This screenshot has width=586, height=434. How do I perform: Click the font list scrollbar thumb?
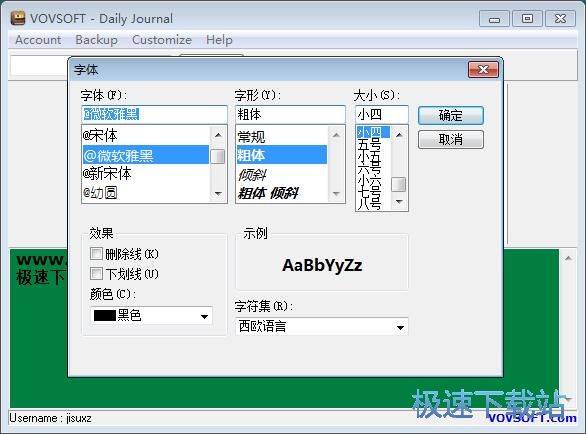[x=218, y=157]
